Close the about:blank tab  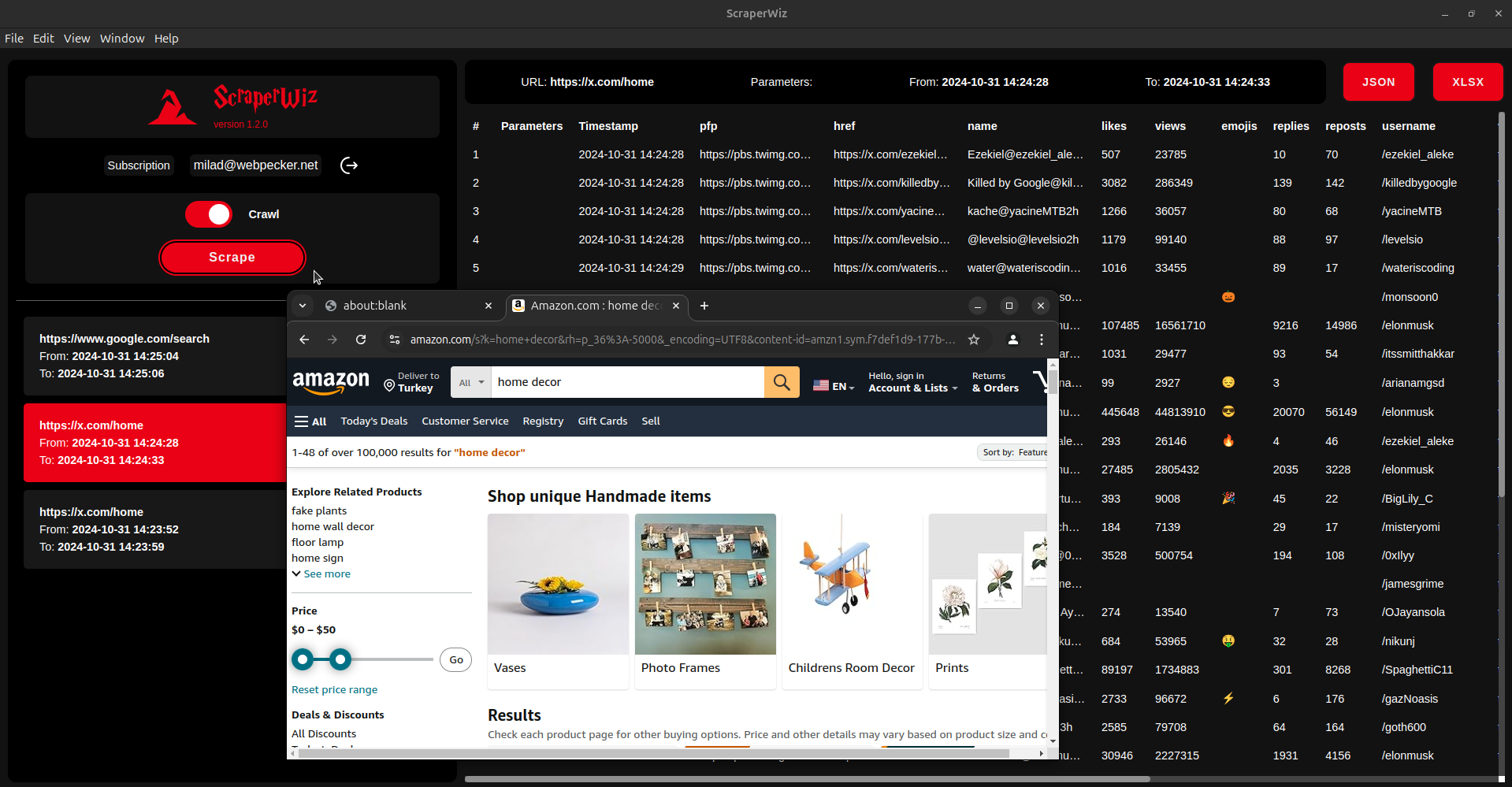coord(489,306)
